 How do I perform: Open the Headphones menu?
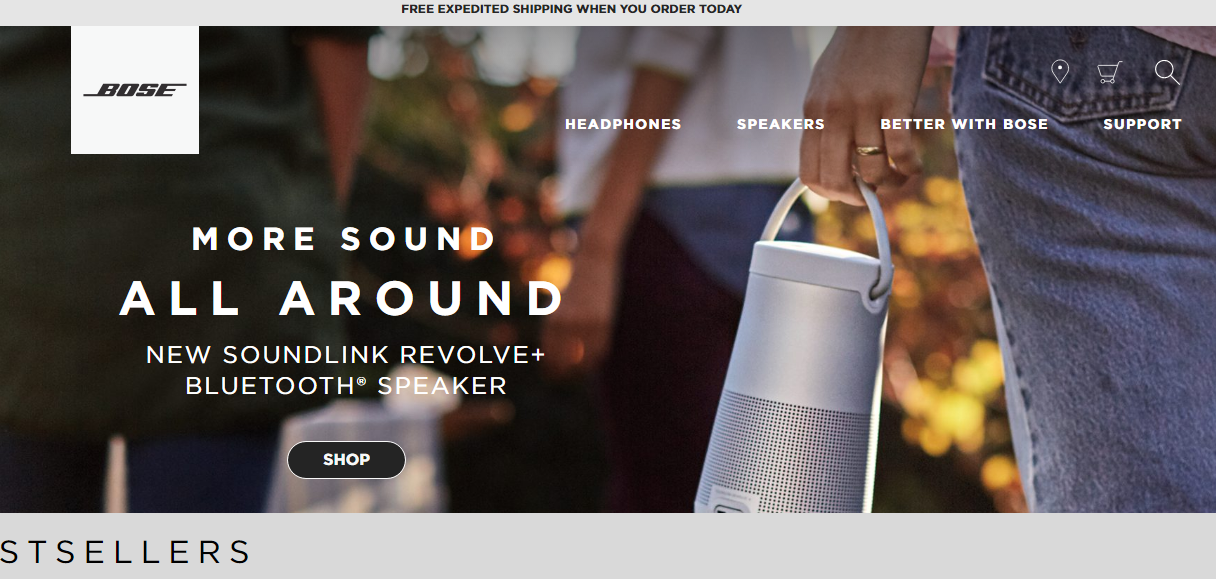(x=623, y=124)
